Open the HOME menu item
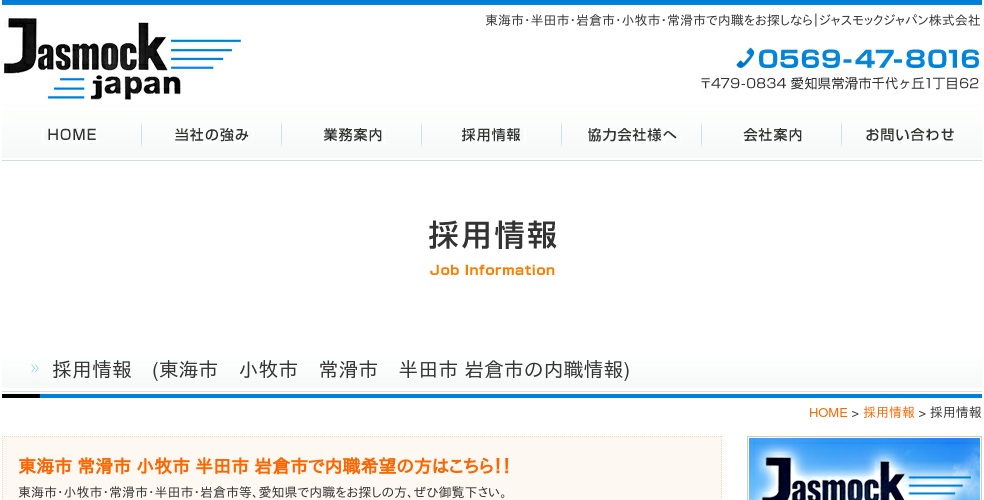The image size is (984, 500). click(x=72, y=135)
